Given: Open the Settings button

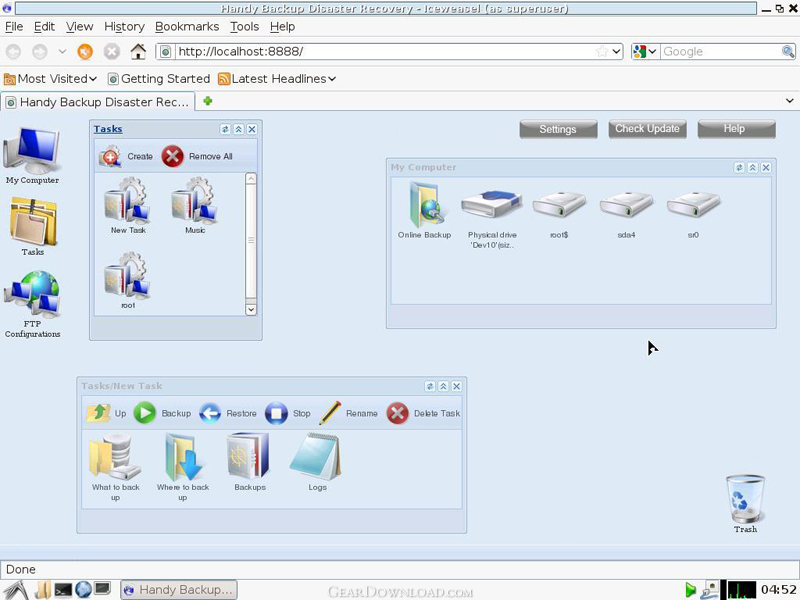Looking at the screenshot, I should (558, 129).
